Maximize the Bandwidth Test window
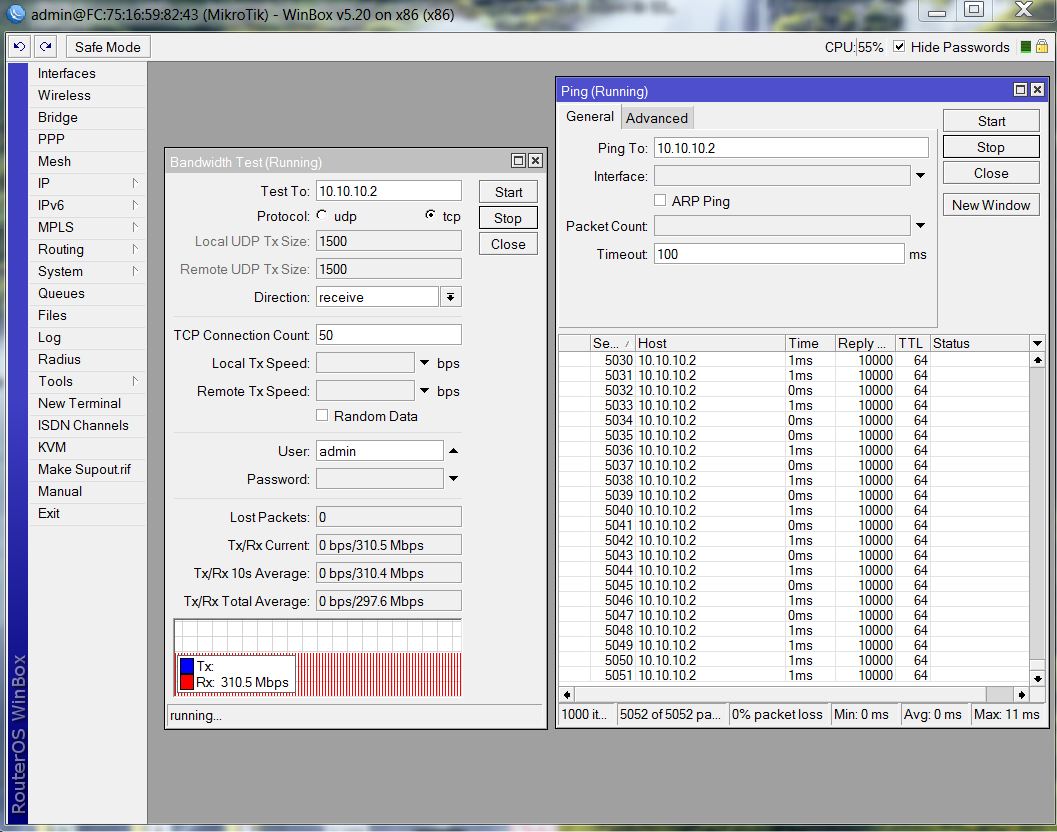Screen dimensions: 1057x832 click(x=518, y=160)
